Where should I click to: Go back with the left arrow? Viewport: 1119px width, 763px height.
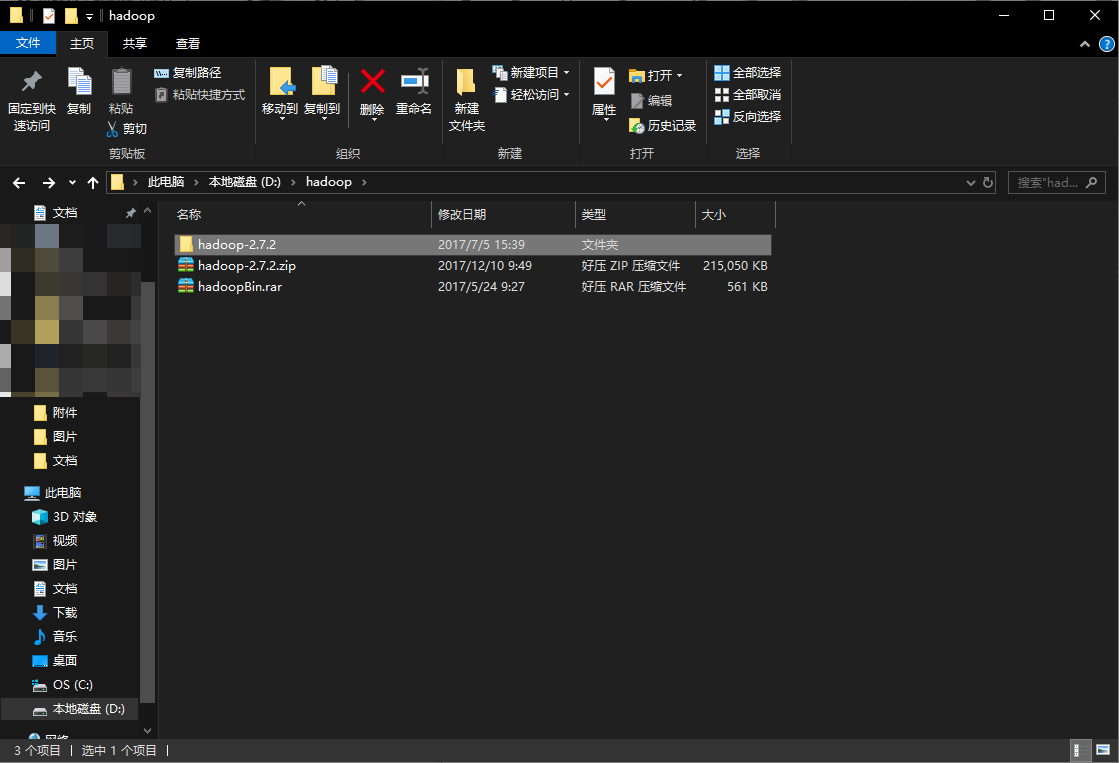[19, 183]
